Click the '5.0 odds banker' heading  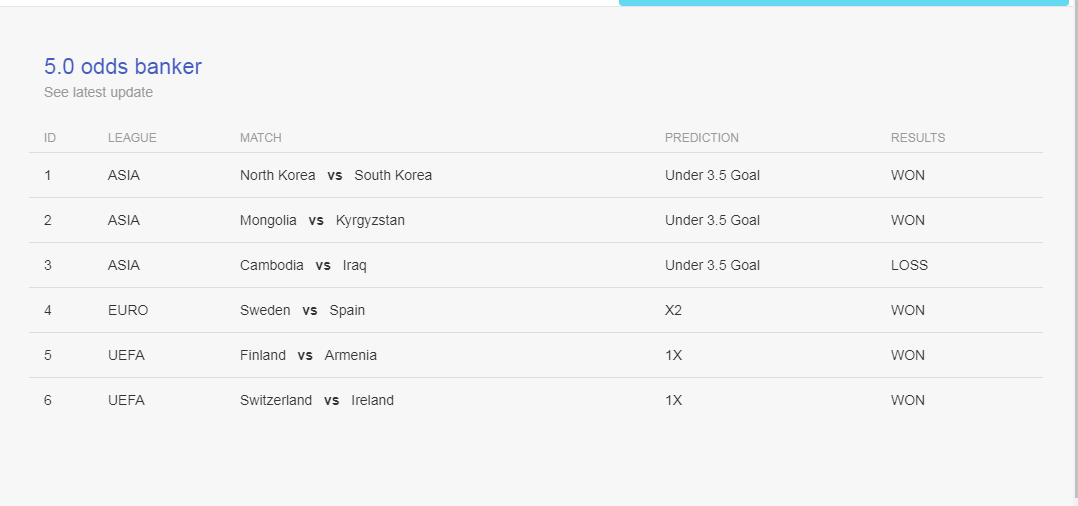click(123, 67)
